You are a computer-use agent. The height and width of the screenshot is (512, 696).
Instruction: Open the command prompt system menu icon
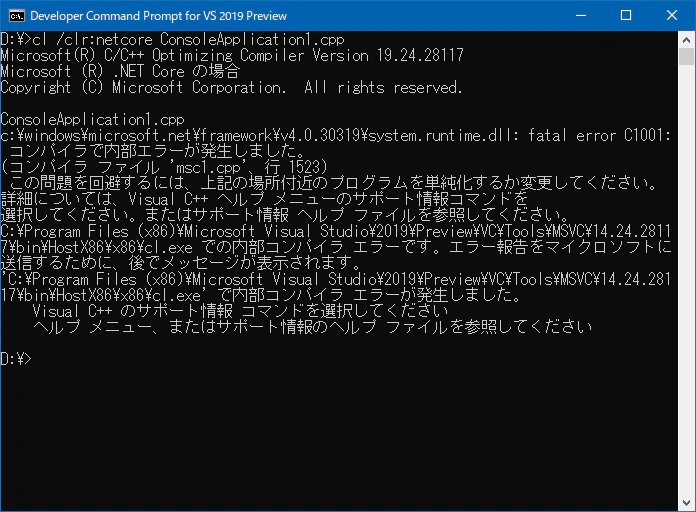(x=16, y=16)
